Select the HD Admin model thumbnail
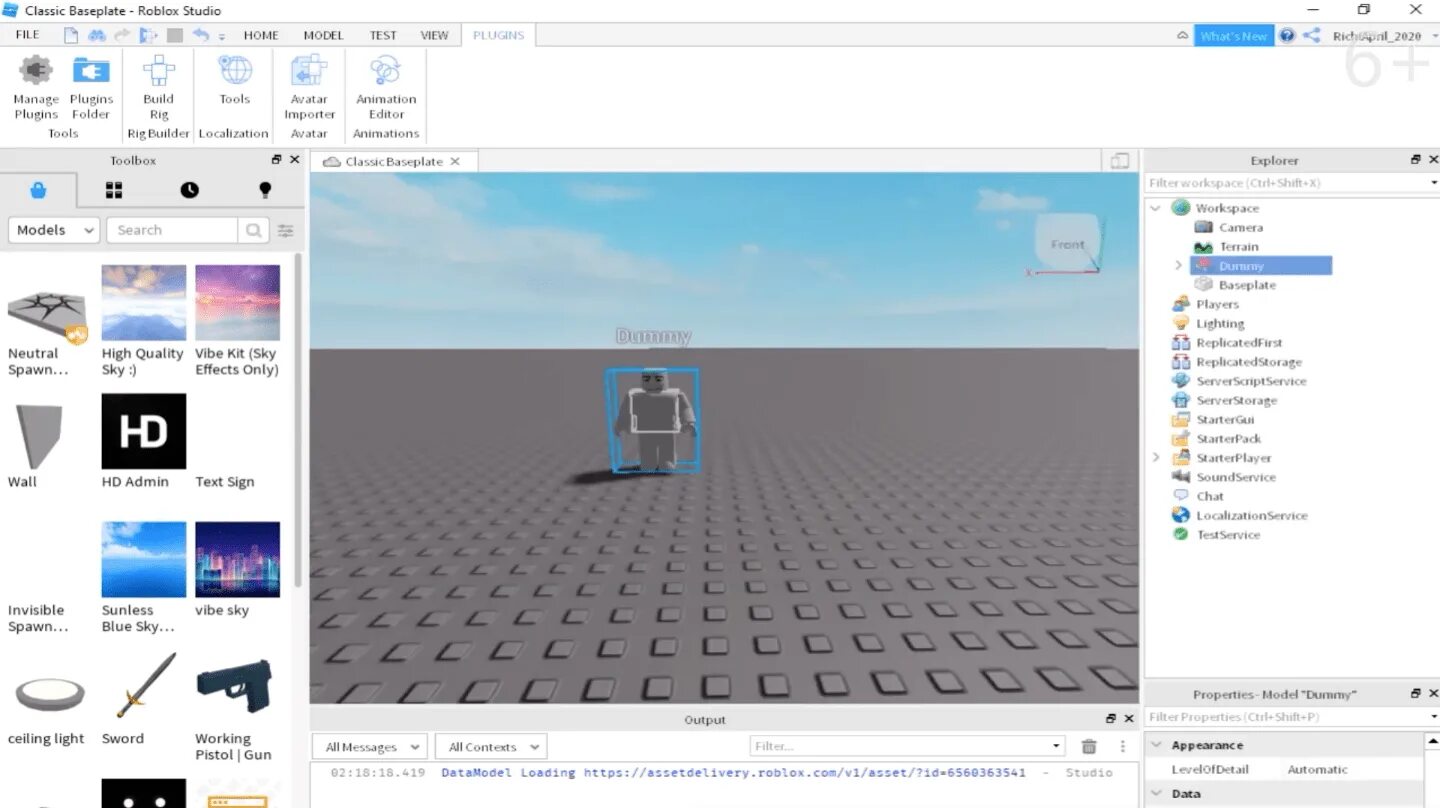This screenshot has height=808, width=1440. pyautogui.click(x=143, y=431)
